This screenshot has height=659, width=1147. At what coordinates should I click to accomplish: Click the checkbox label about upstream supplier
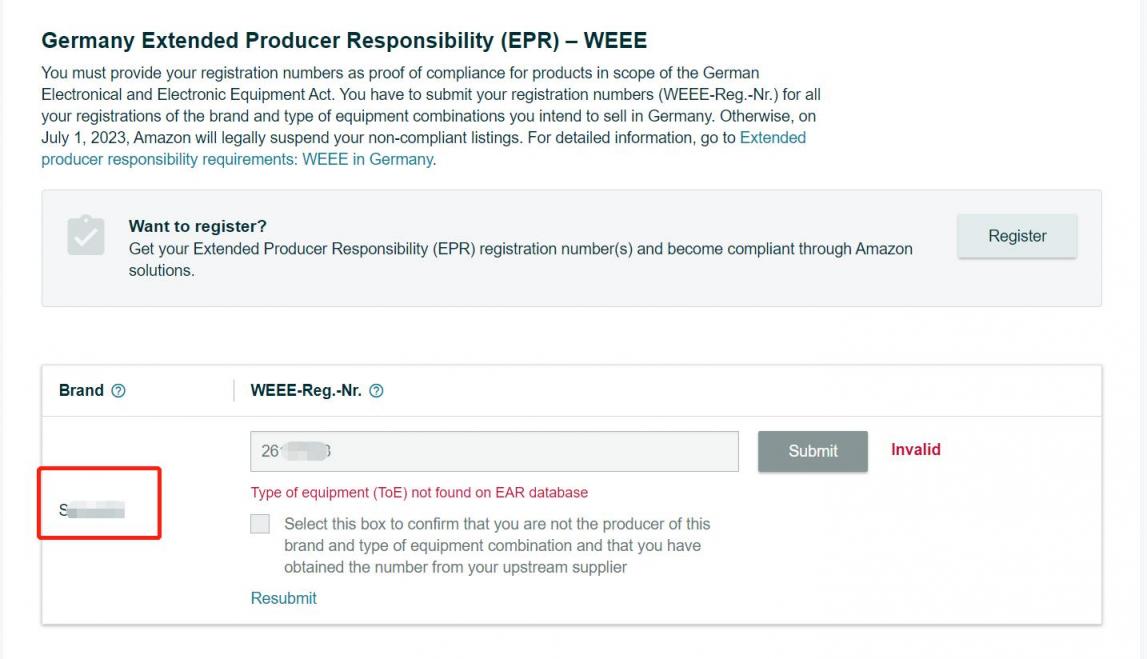(x=497, y=545)
